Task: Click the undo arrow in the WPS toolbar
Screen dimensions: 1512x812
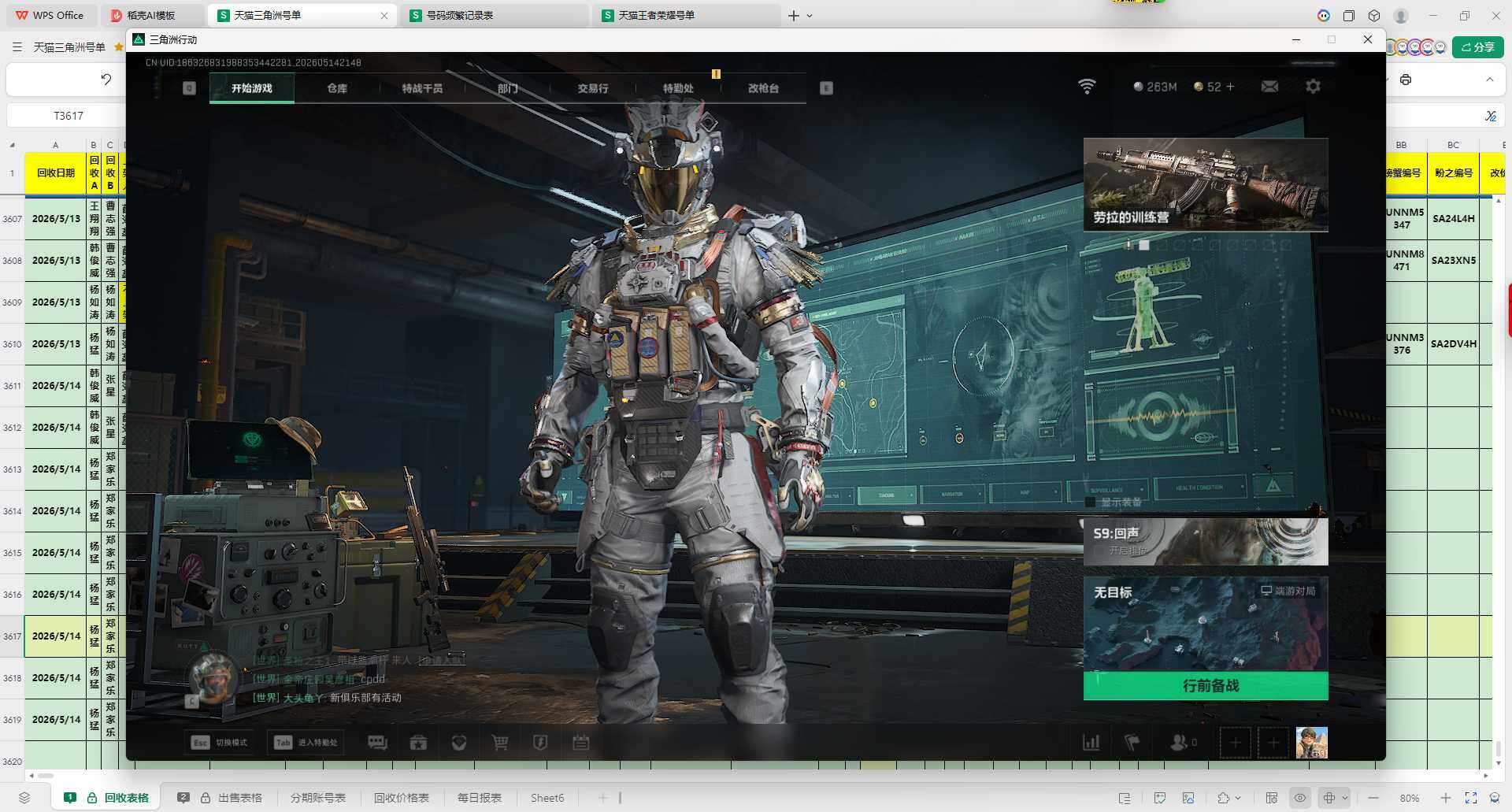Action: point(106,80)
